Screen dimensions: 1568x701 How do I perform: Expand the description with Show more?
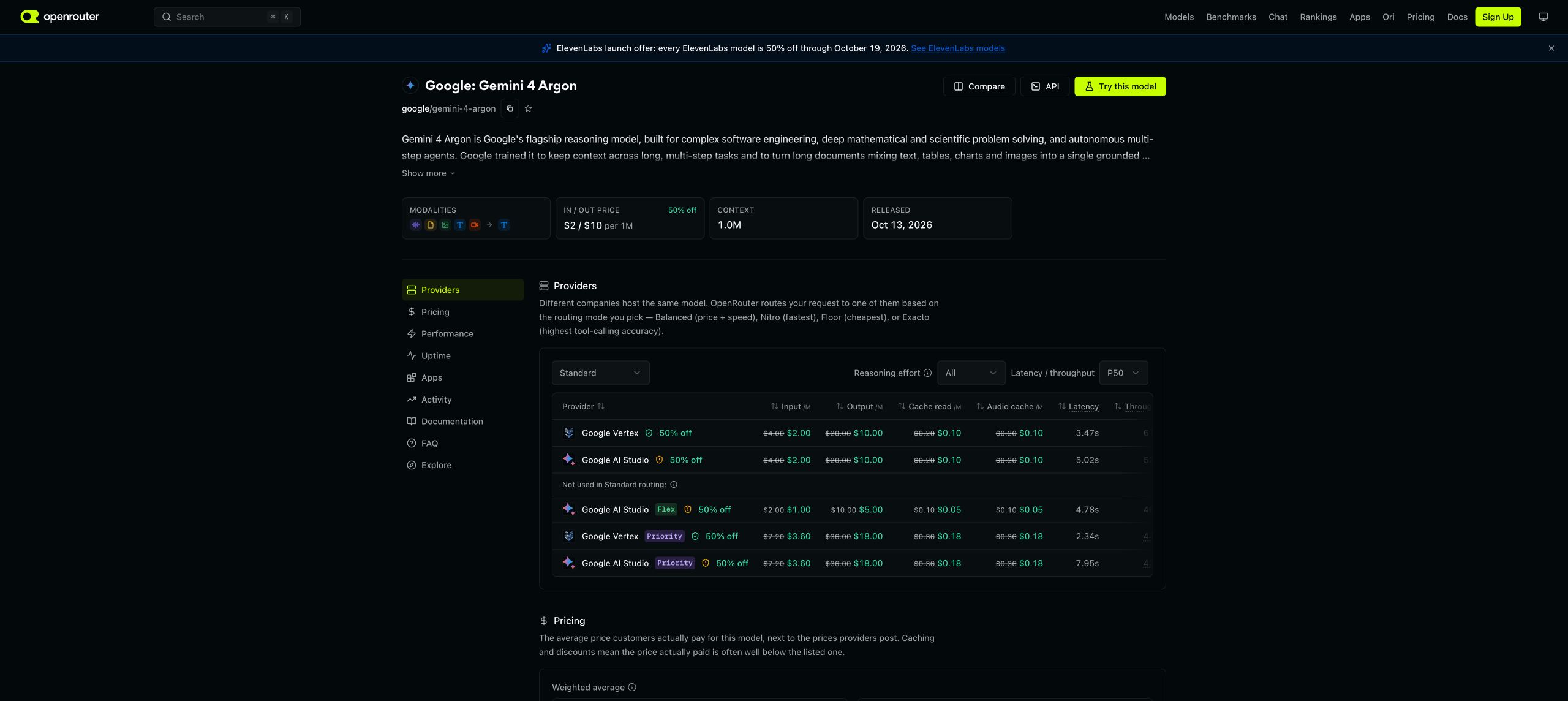tap(428, 173)
